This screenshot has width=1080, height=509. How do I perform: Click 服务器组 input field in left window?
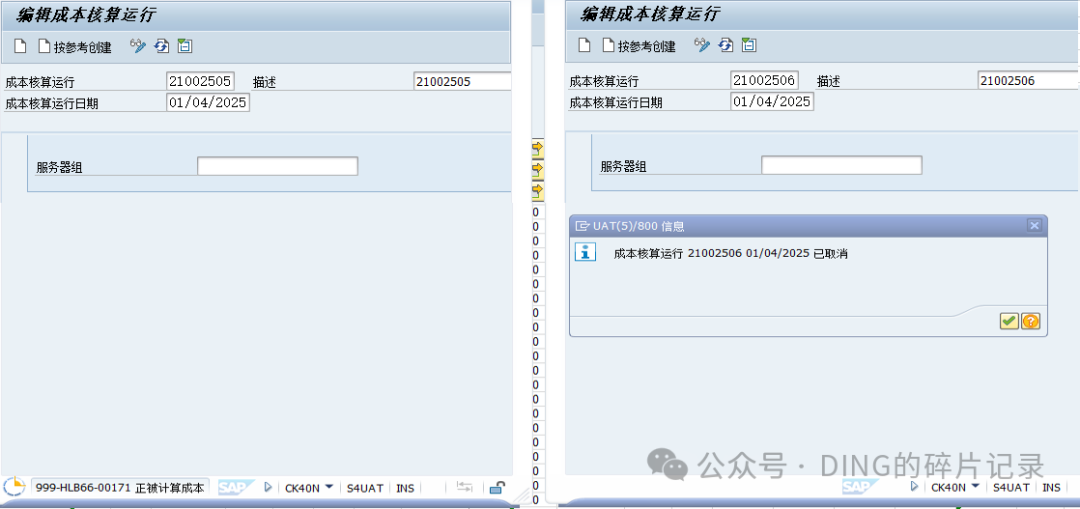point(278,166)
